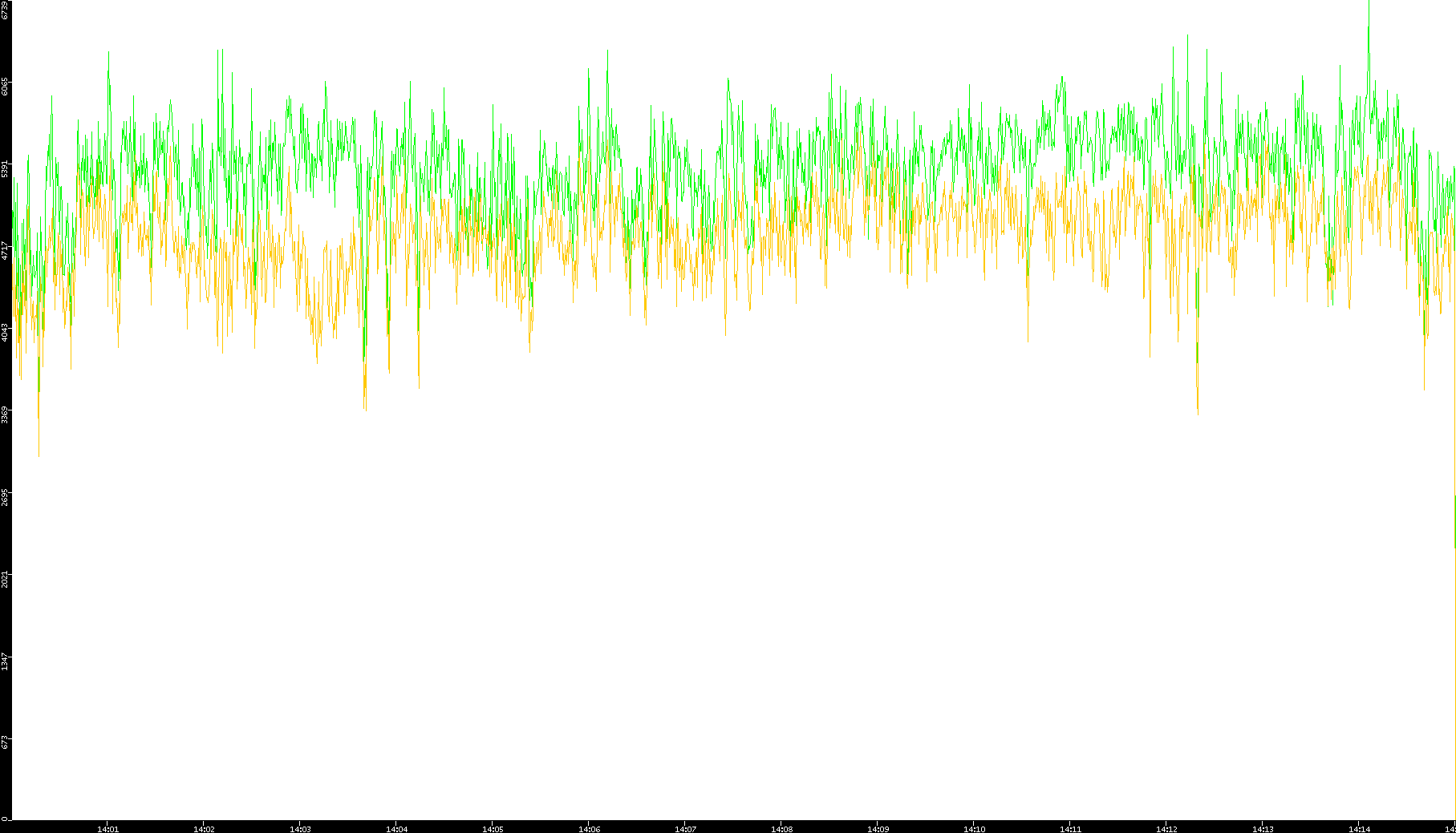Select the 14:06 time axis label
This screenshot has width=1456, height=833.
pyautogui.click(x=589, y=829)
